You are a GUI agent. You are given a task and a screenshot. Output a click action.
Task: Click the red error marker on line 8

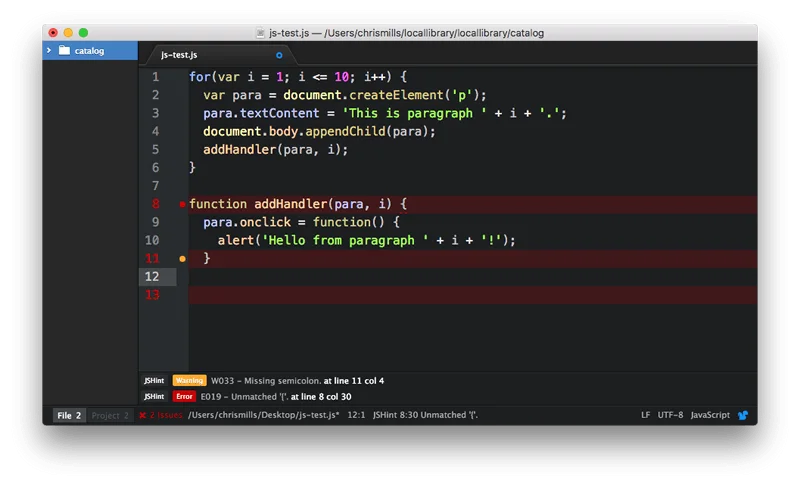click(x=182, y=204)
